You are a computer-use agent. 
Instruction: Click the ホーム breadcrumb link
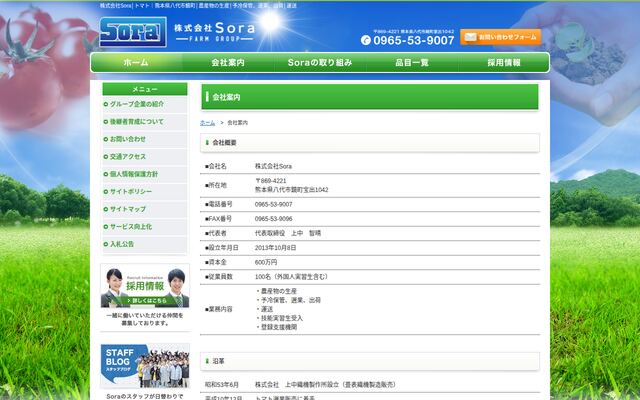(207, 122)
